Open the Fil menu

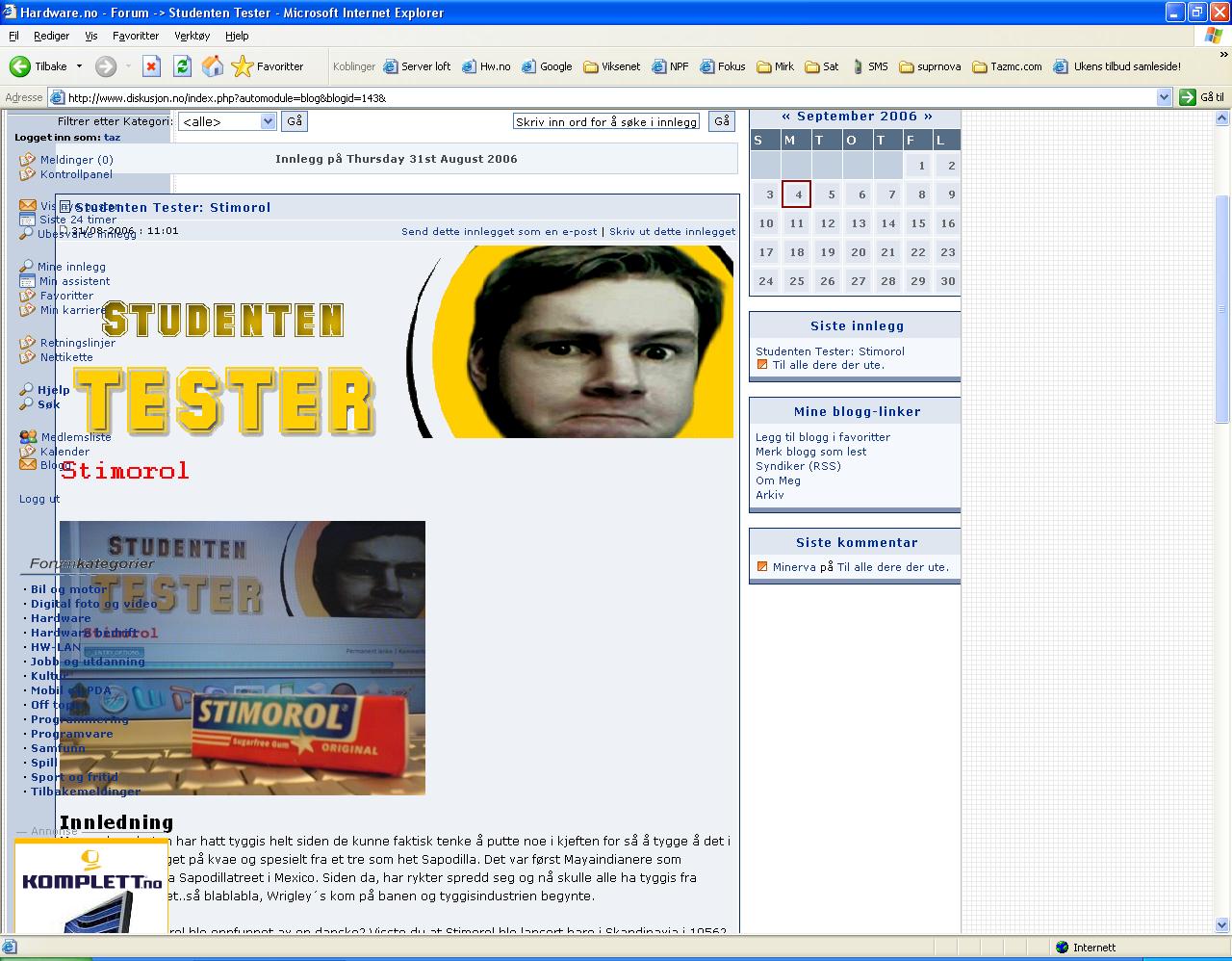[13, 36]
